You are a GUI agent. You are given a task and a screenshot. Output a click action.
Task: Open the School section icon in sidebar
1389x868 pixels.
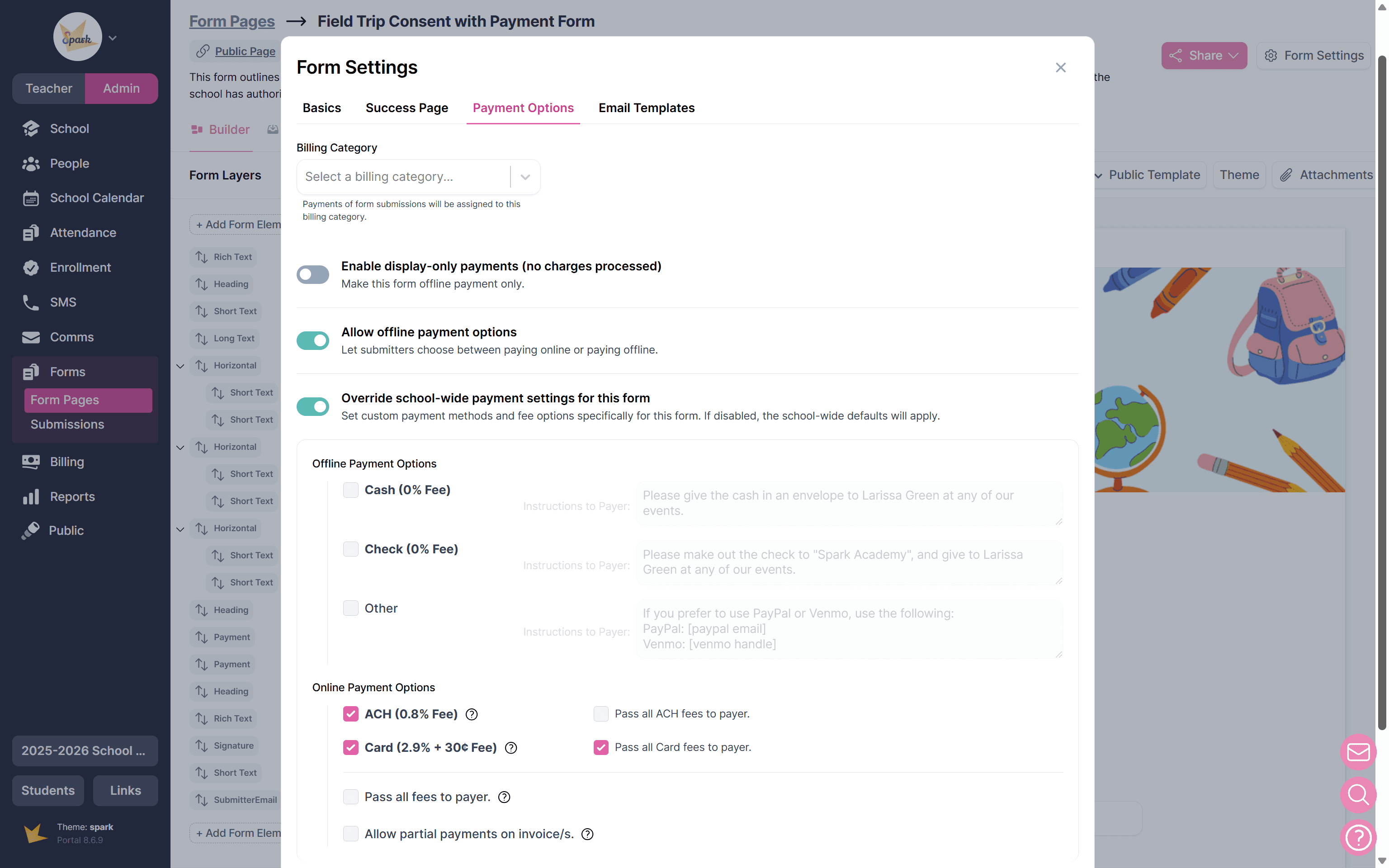[31, 128]
